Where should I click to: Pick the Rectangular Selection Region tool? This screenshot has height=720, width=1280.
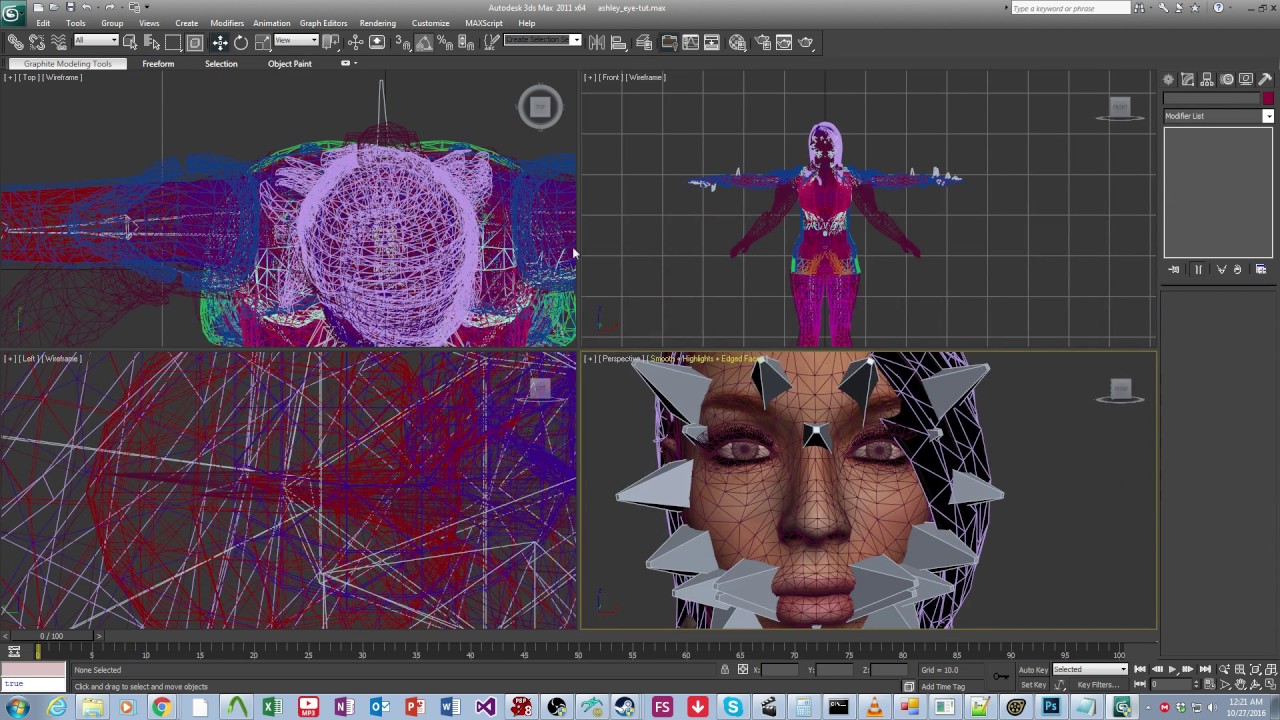tap(173, 42)
